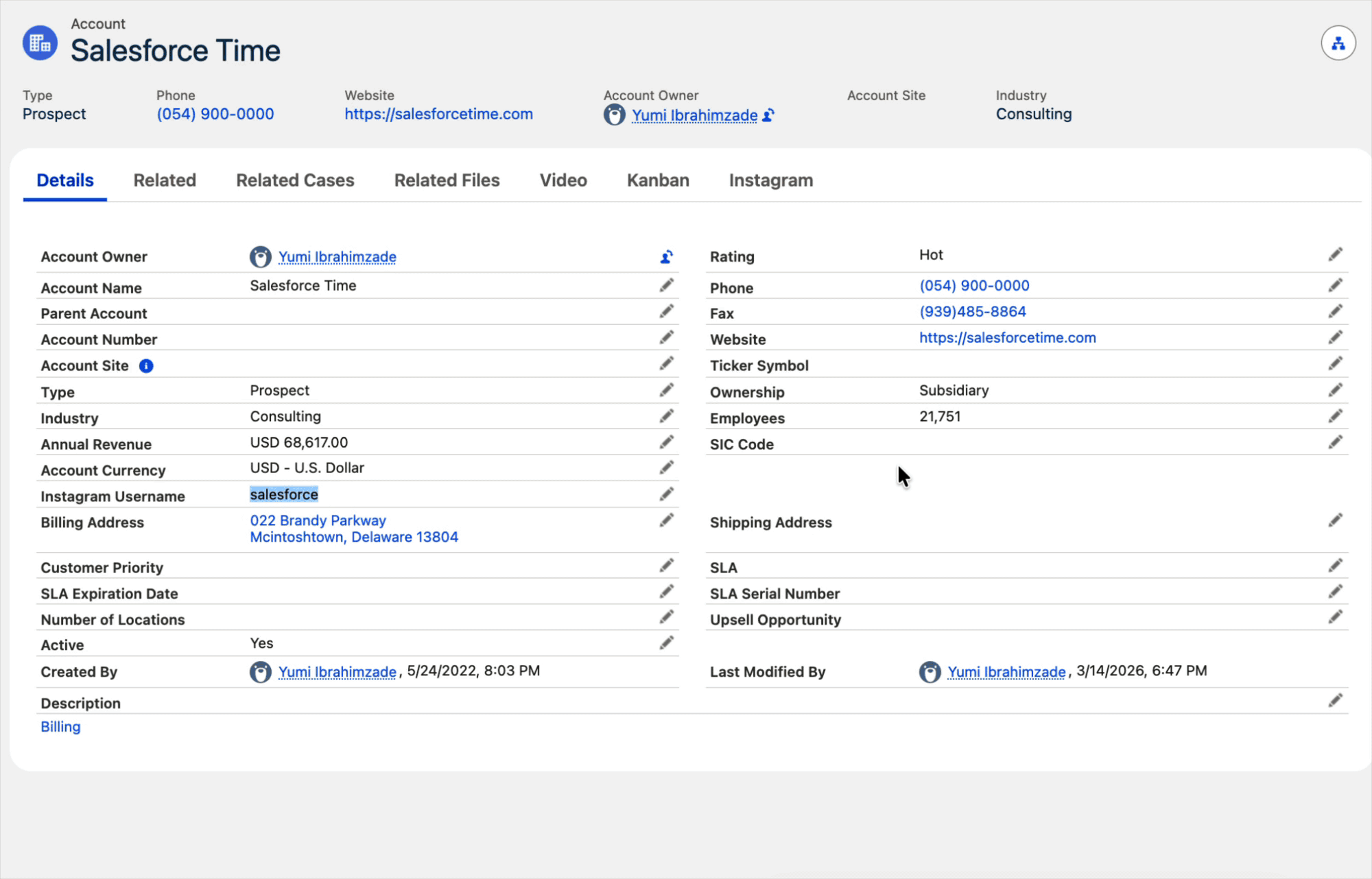Open the account hierarchy icon top right
Screen dimensions: 1372x879
(x=1339, y=42)
